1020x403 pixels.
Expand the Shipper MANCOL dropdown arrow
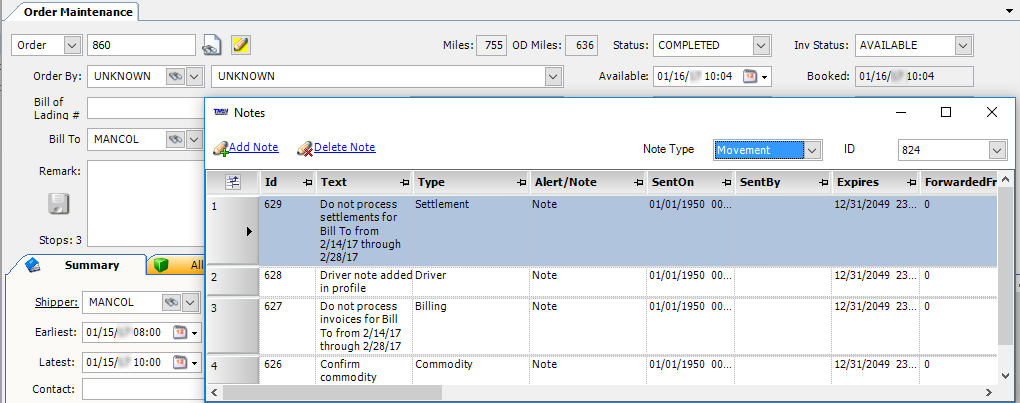[x=190, y=302]
